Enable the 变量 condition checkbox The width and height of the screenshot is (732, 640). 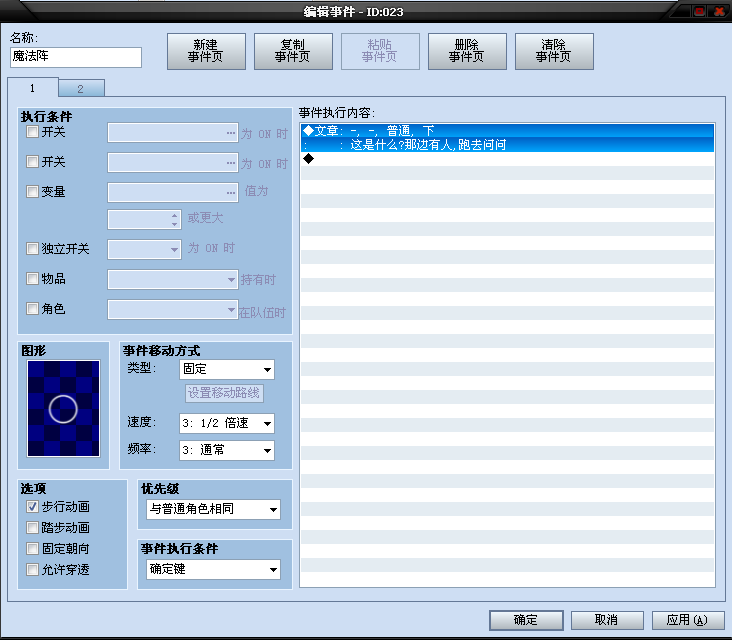click(32, 191)
